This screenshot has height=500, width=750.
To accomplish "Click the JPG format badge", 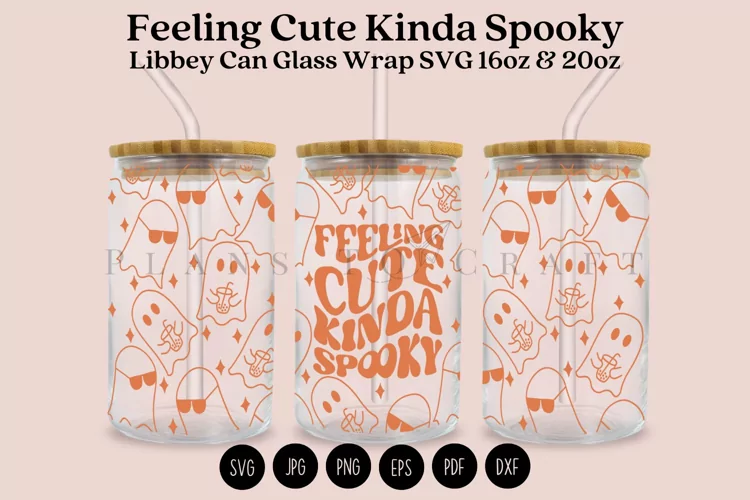I will pos(295,467).
